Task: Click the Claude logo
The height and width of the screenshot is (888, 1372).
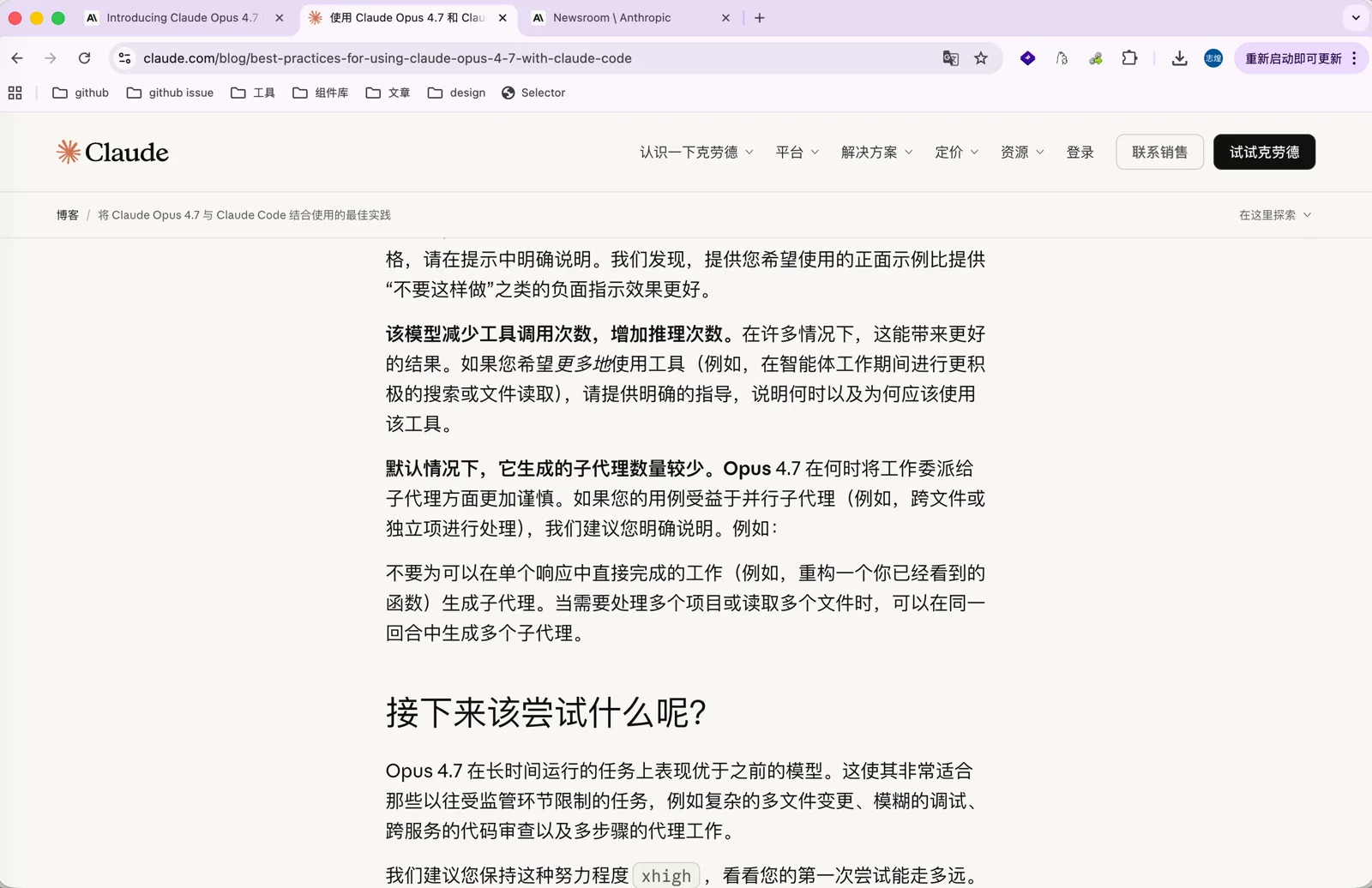Action: 112,152
